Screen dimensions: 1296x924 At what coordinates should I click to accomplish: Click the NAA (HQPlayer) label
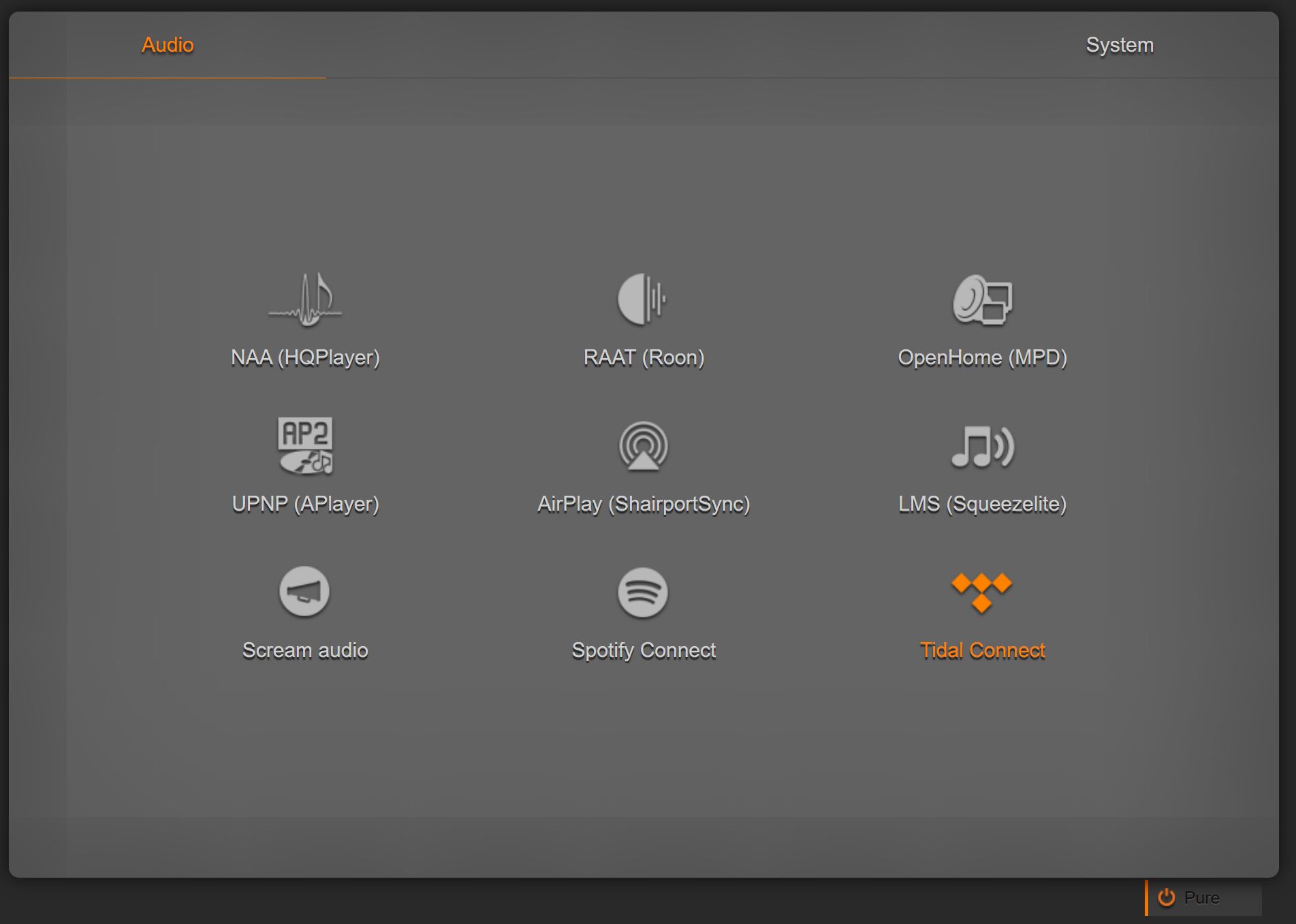click(305, 357)
